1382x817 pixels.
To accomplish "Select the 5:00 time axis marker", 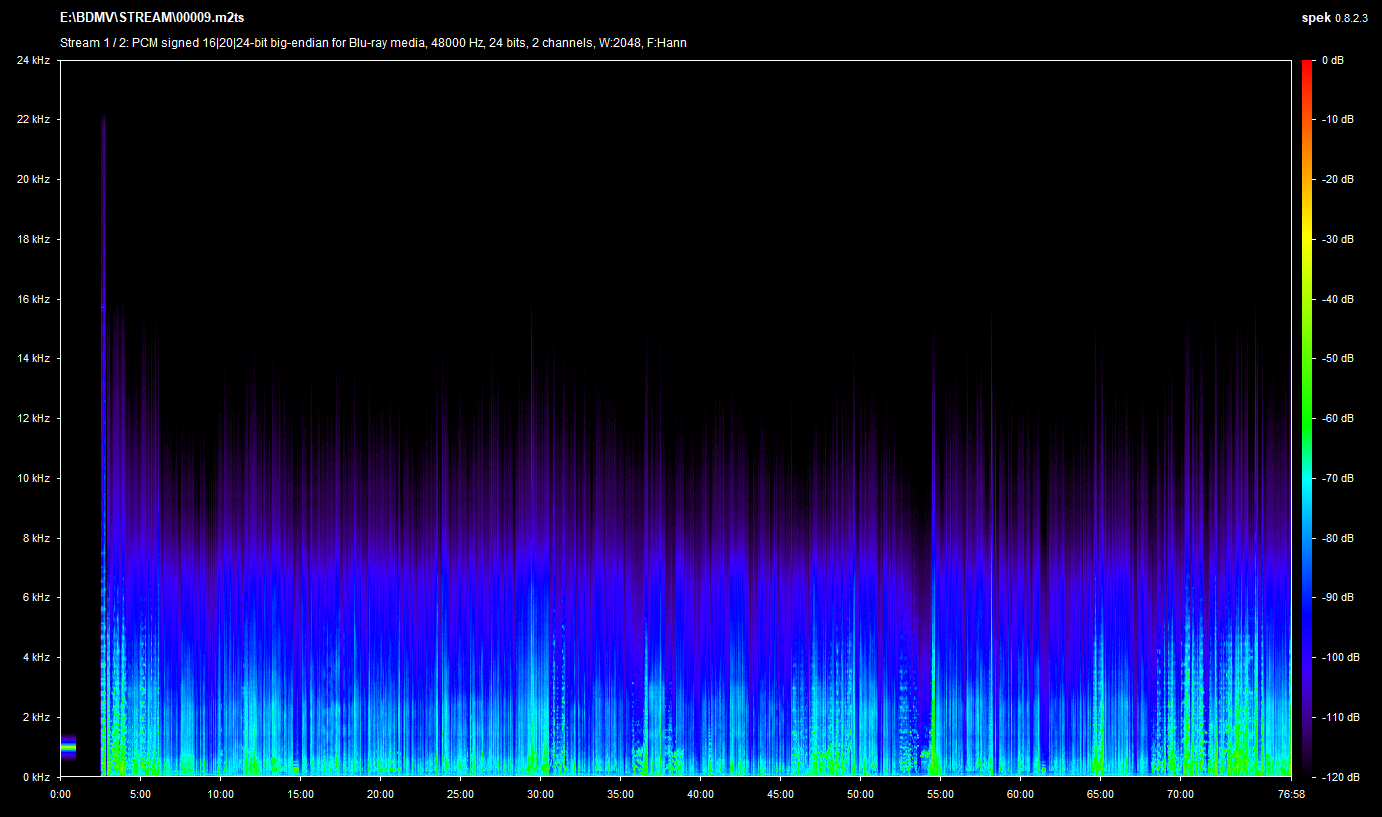I will point(141,794).
